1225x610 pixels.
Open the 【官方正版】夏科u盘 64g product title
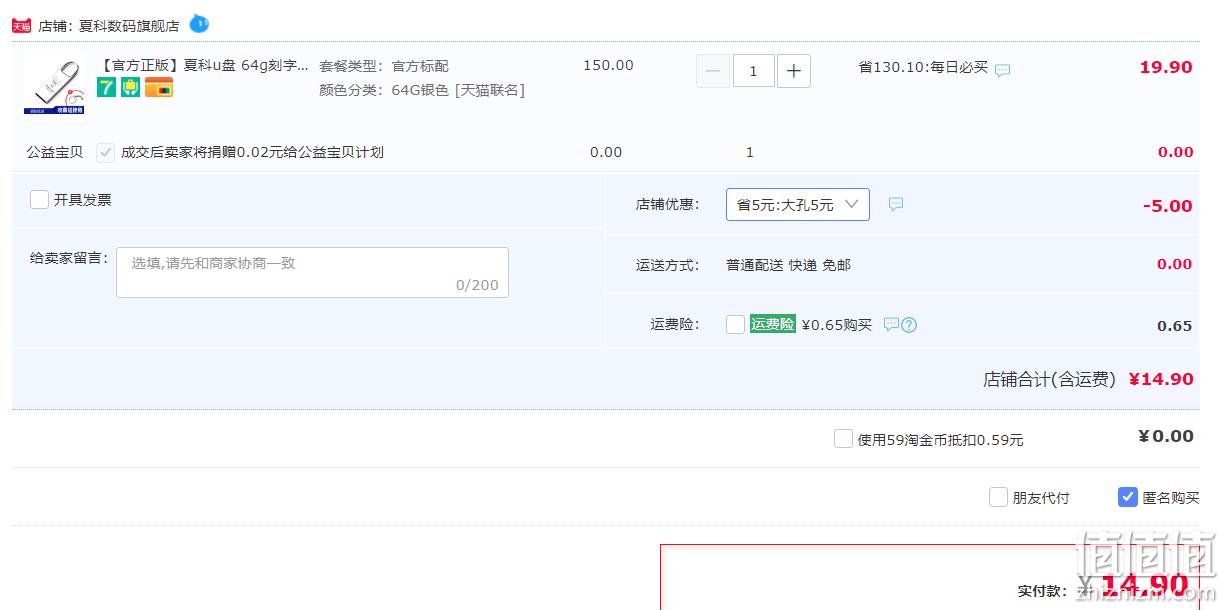205,66
